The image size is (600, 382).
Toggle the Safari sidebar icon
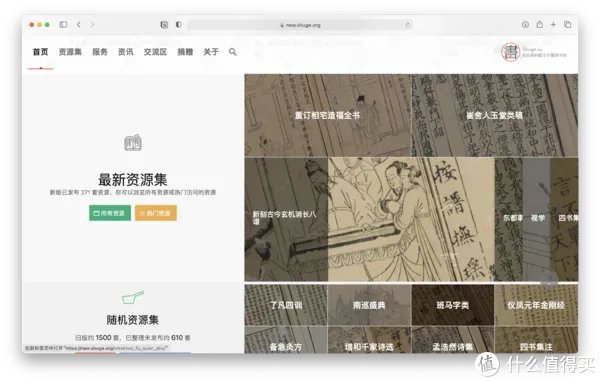[63, 24]
